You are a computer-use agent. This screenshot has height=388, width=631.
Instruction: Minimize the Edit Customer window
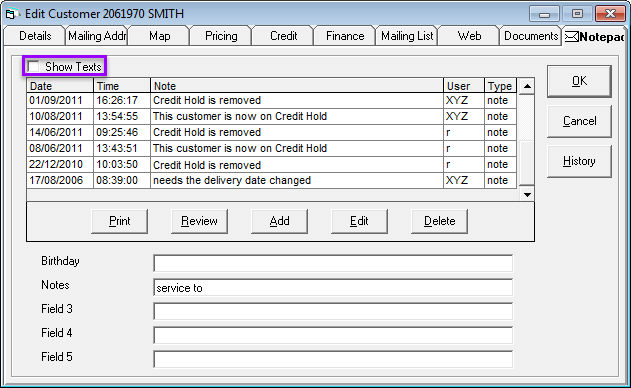(x=544, y=14)
